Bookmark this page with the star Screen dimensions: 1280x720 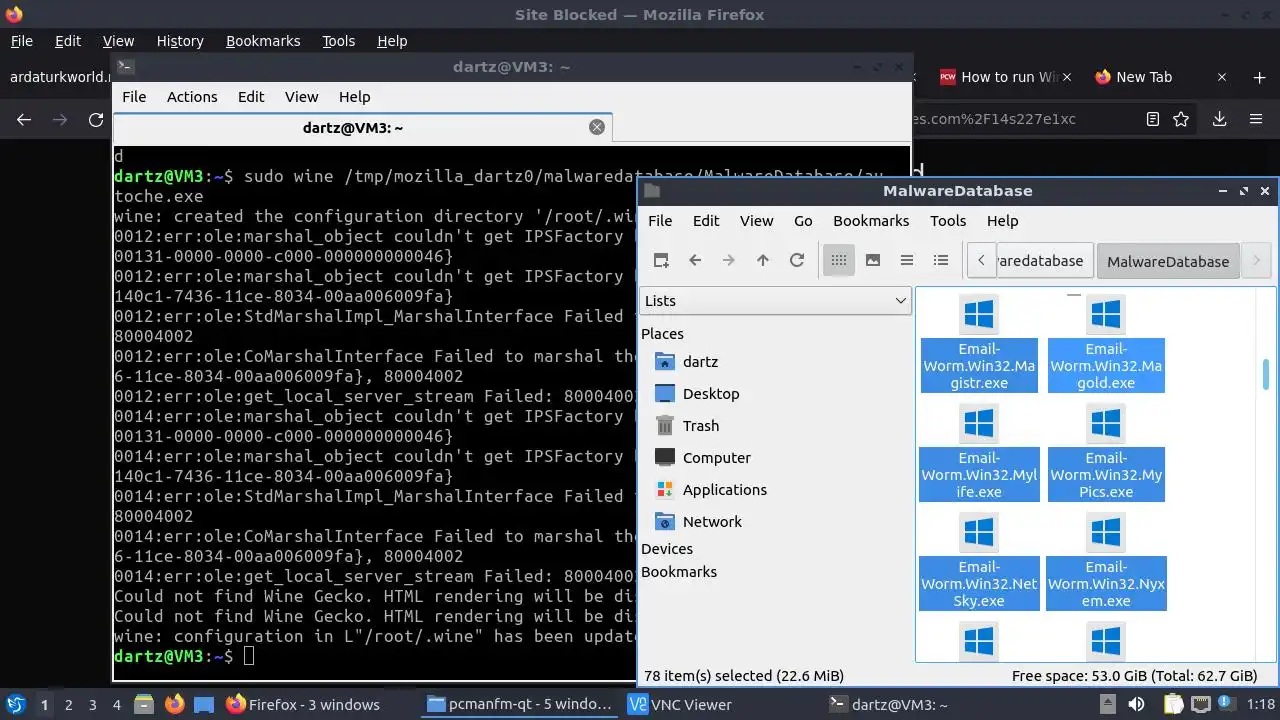click(x=1181, y=119)
